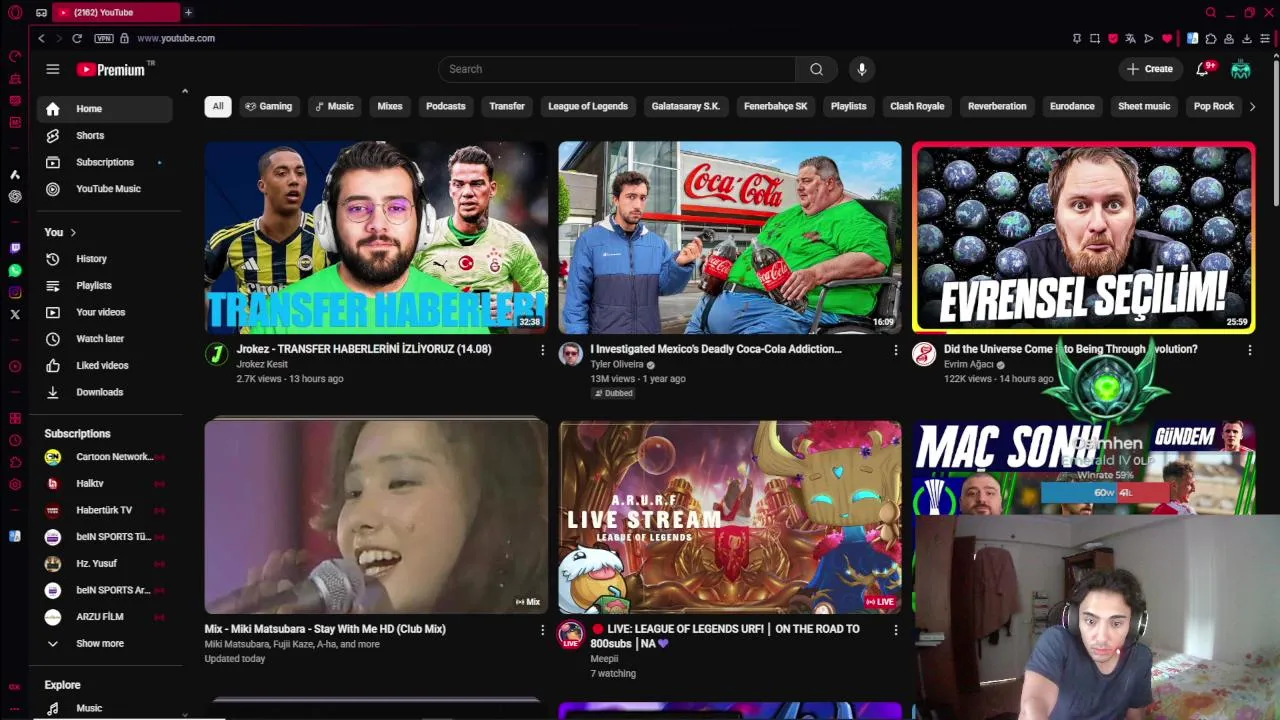Click the YouTube search input field
1280x720 pixels.
click(617, 69)
